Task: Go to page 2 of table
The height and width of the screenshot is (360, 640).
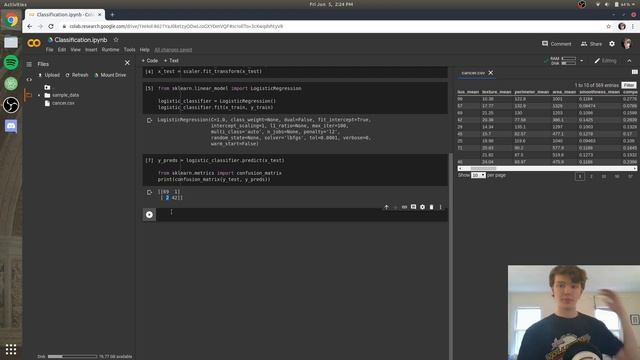Action: pos(591,176)
